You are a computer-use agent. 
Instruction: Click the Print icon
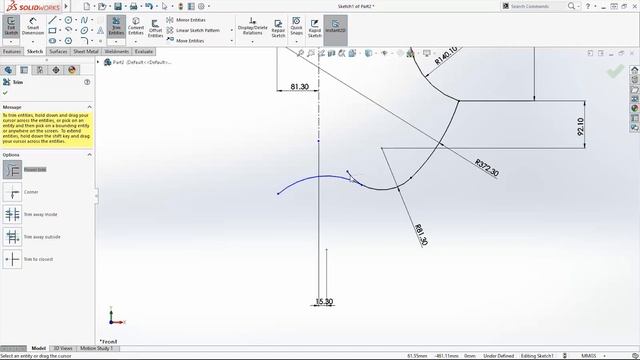pos(133,6)
